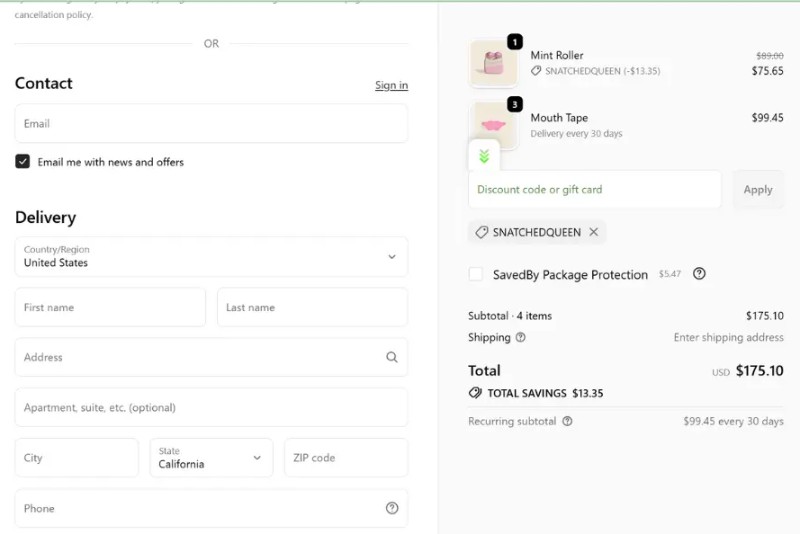
Task: Click the Sign in link
Action: (391, 85)
